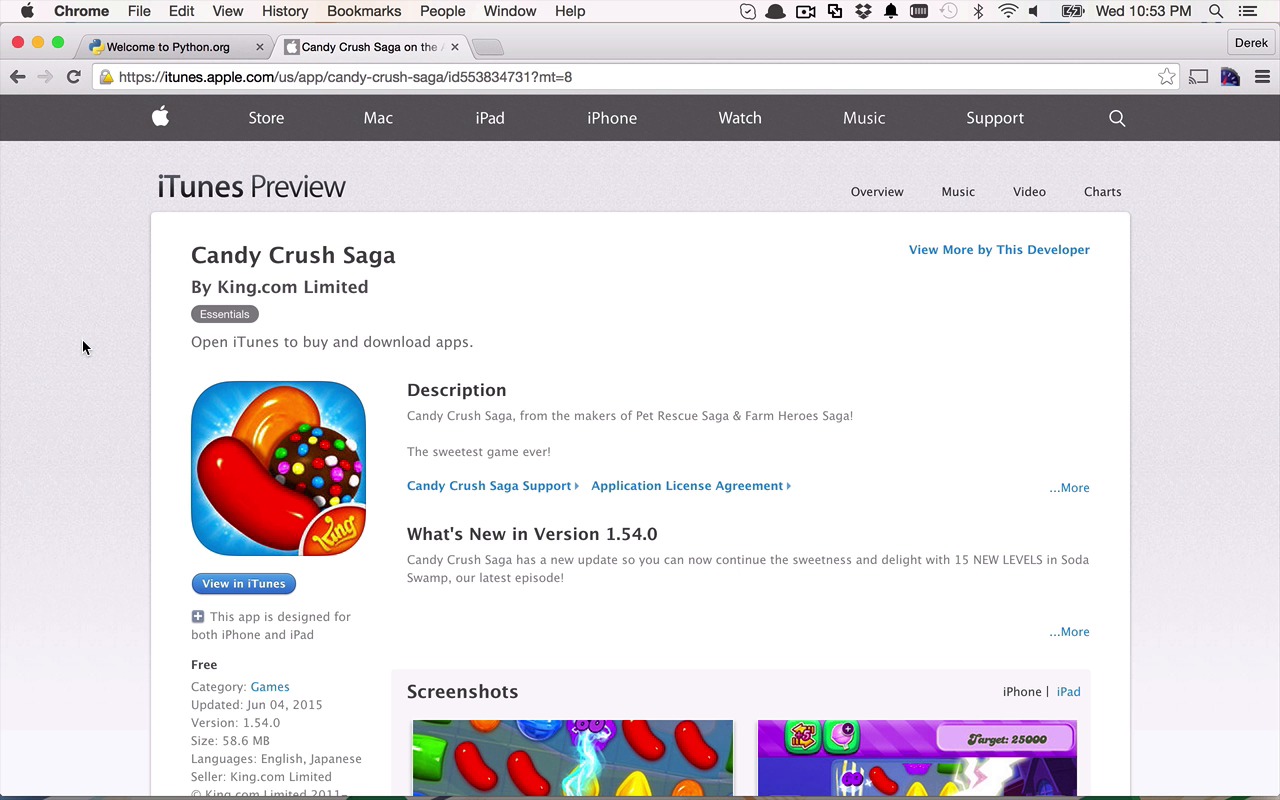Click the Candy Crush Saga app icon

(x=278, y=468)
